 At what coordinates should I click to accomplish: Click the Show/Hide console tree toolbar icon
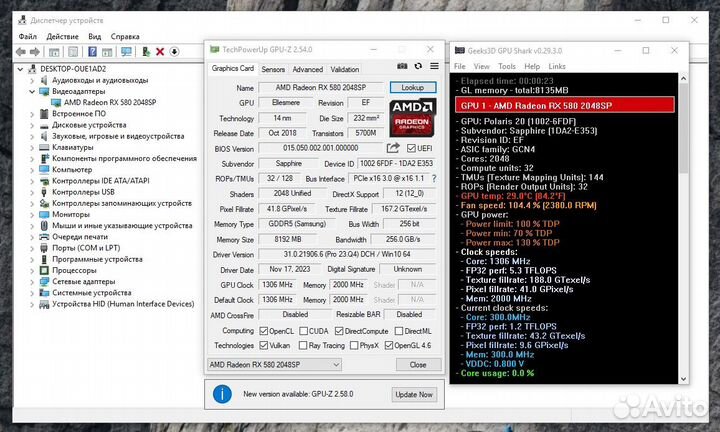(54, 51)
